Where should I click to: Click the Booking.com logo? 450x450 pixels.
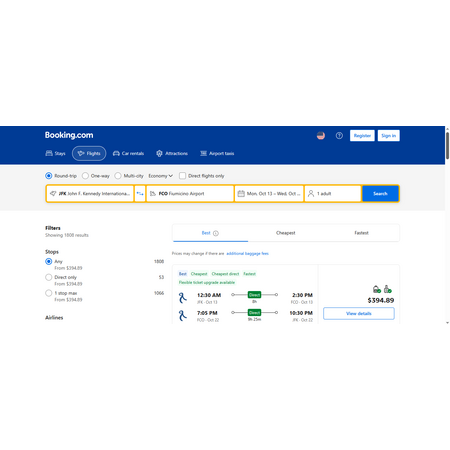pyautogui.click(x=69, y=135)
